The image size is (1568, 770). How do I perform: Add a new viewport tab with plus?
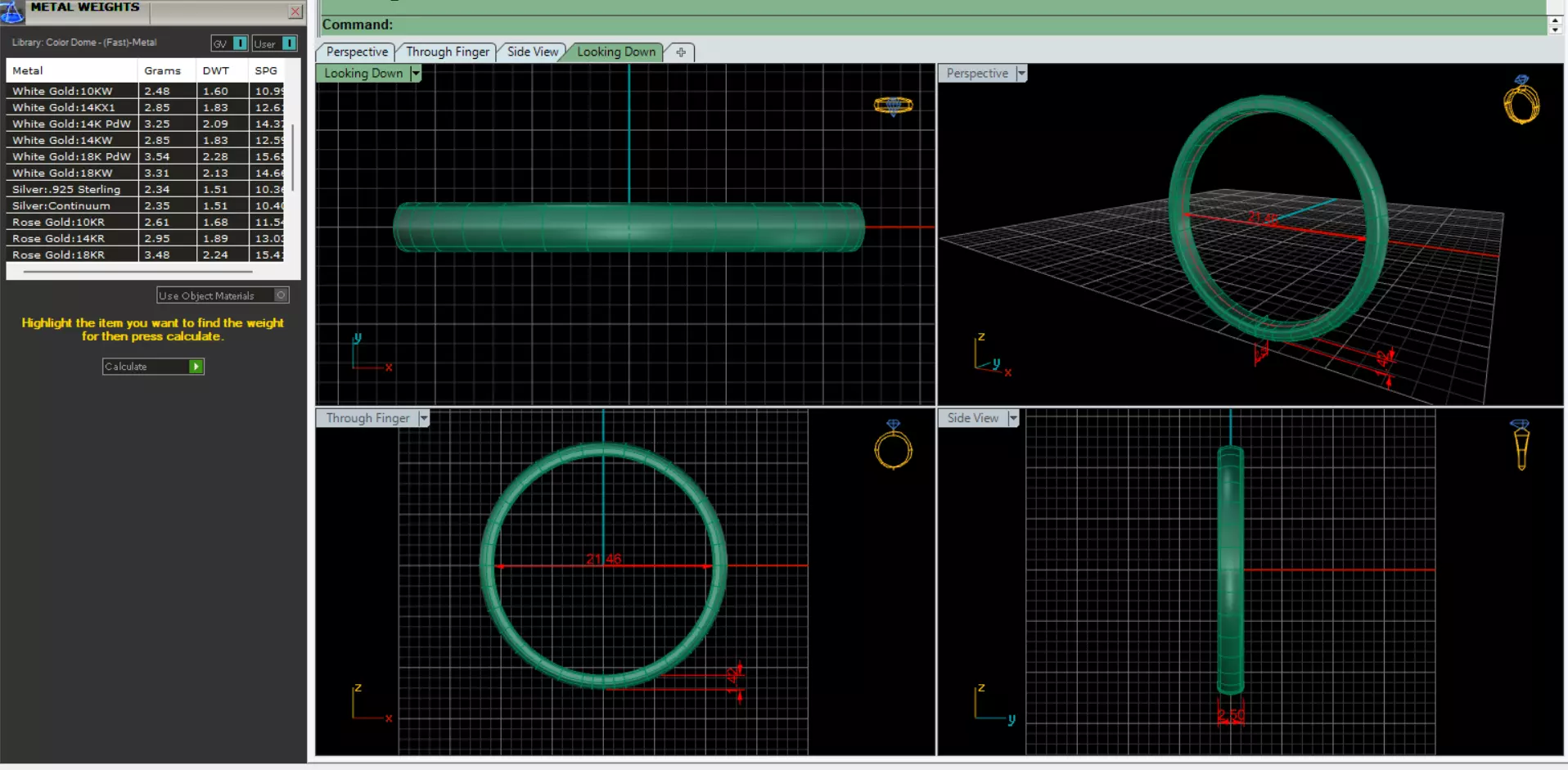(x=681, y=52)
